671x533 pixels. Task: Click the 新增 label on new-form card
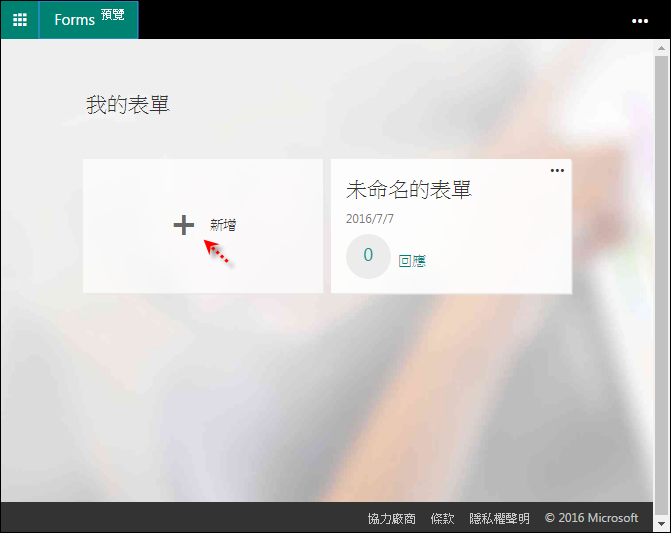(x=223, y=225)
